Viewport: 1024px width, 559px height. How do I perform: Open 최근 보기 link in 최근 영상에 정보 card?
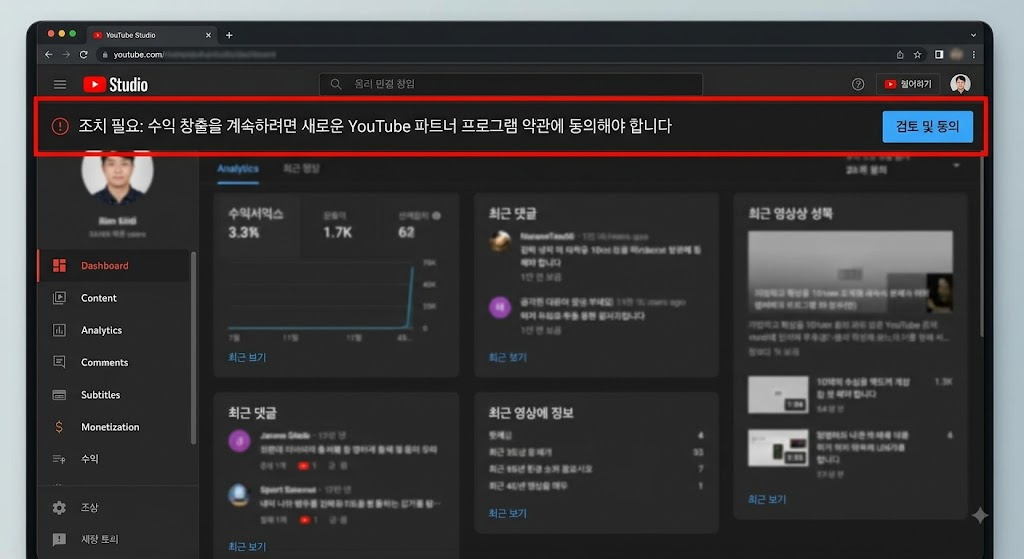tap(507, 513)
